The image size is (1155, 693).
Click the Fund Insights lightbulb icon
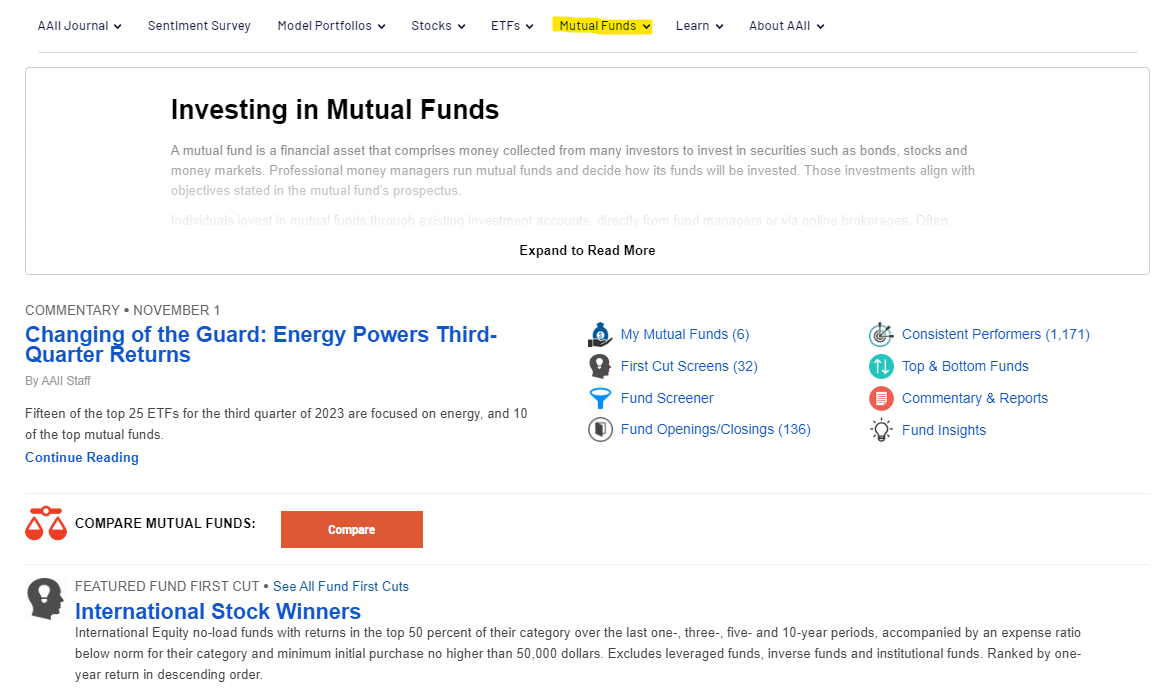(x=881, y=430)
